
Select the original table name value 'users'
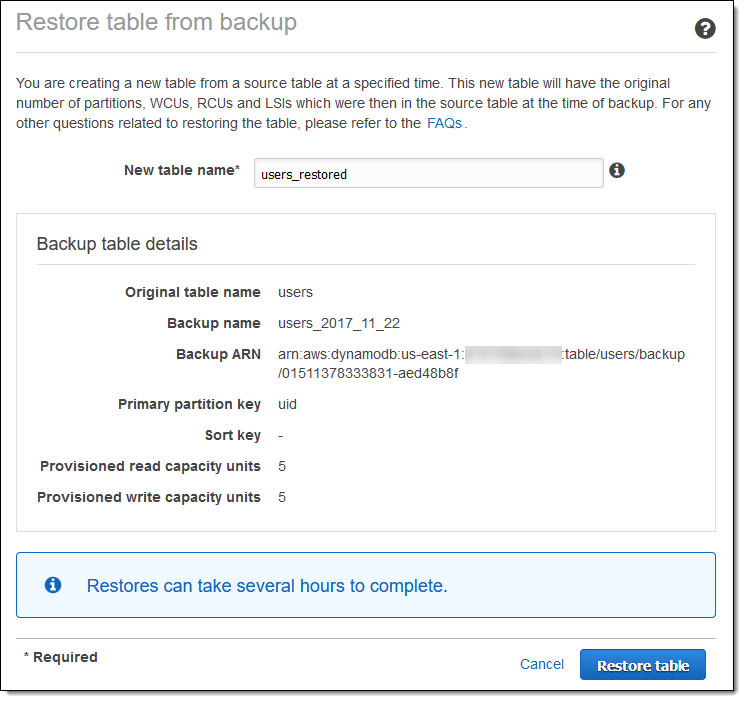point(295,292)
